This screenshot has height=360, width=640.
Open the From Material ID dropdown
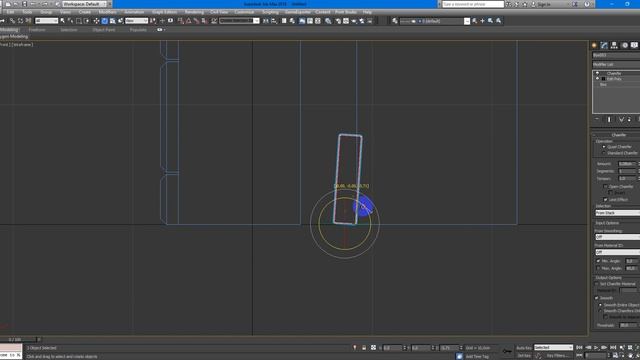617,252
